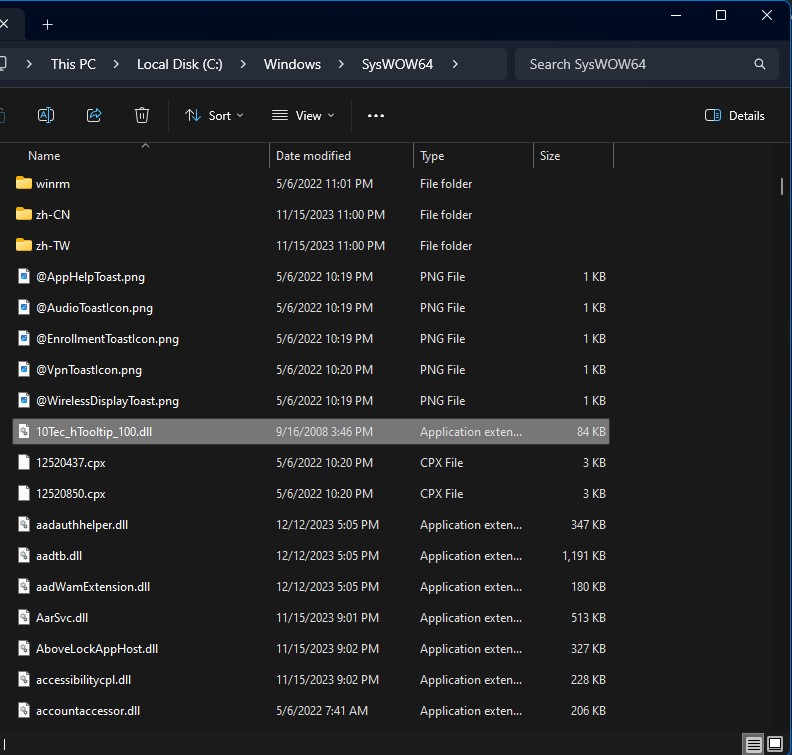
Task: Click the @AppHelpToast.png file icon
Action: [24, 276]
